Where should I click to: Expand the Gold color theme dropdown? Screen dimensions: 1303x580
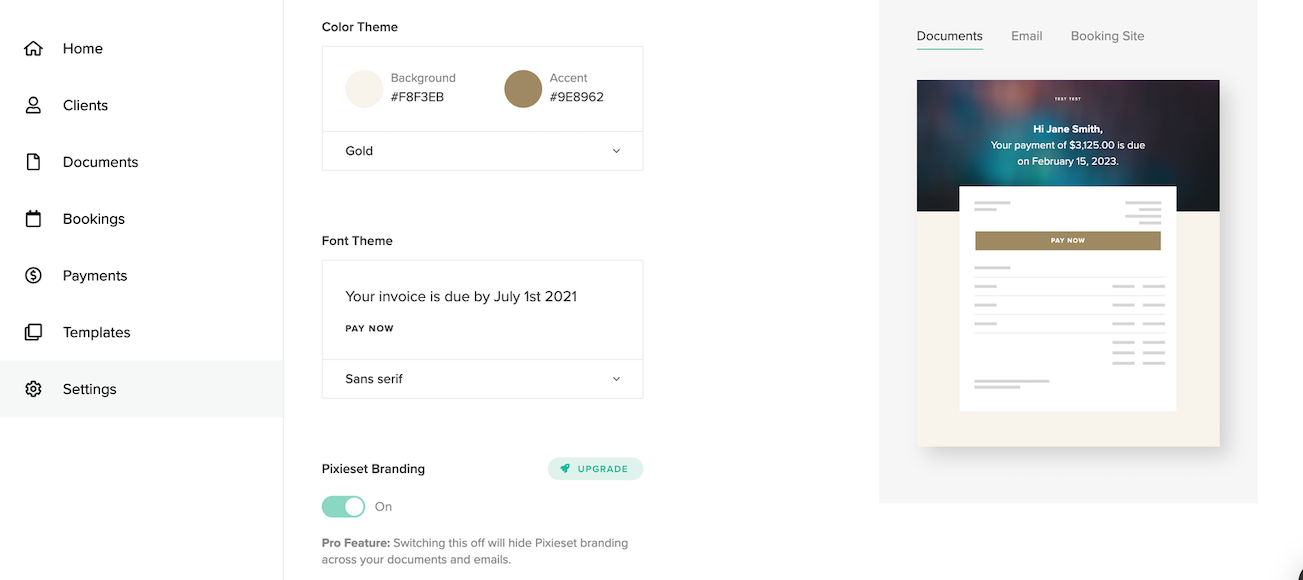(x=482, y=151)
